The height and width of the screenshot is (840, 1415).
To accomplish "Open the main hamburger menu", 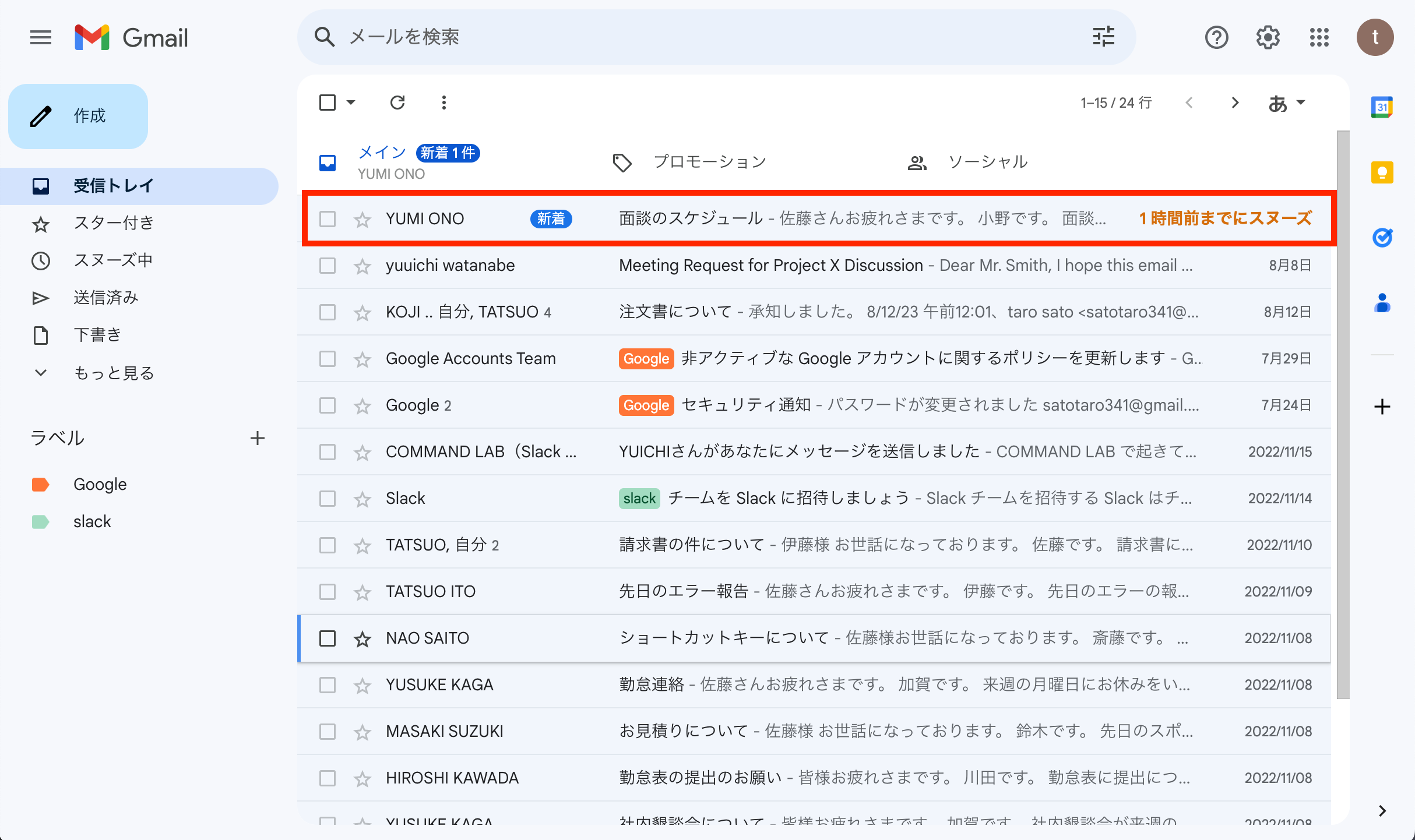I will pyautogui.click(x=41, y=38).
